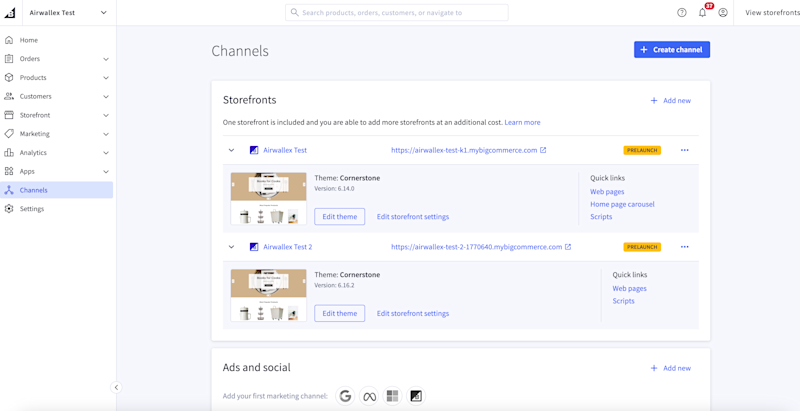
Task: Click the Cornerstone 6.16.2 theme thumbnail
Action: (x=268, y=295)
